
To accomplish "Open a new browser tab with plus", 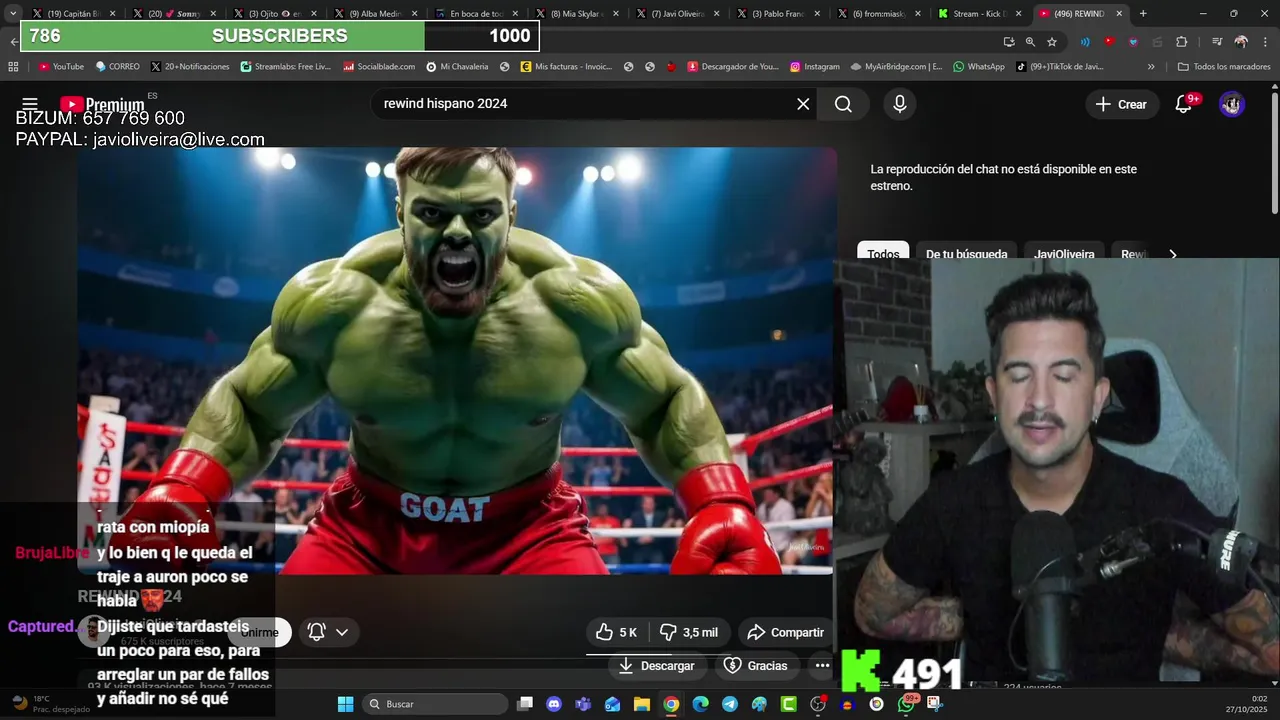I will pos(1143,14).
